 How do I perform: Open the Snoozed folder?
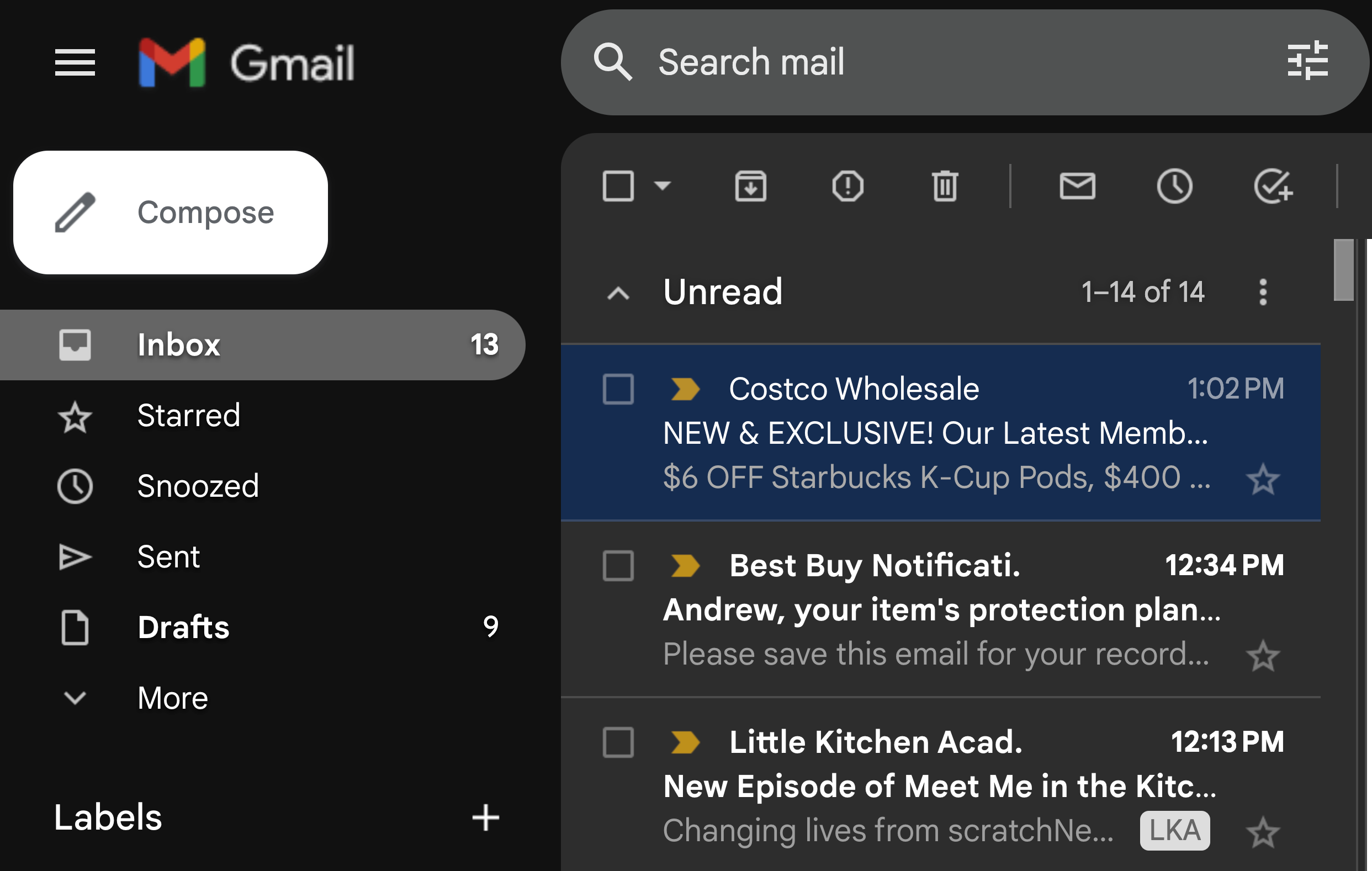pyautogui.click(x=262, y=486)
